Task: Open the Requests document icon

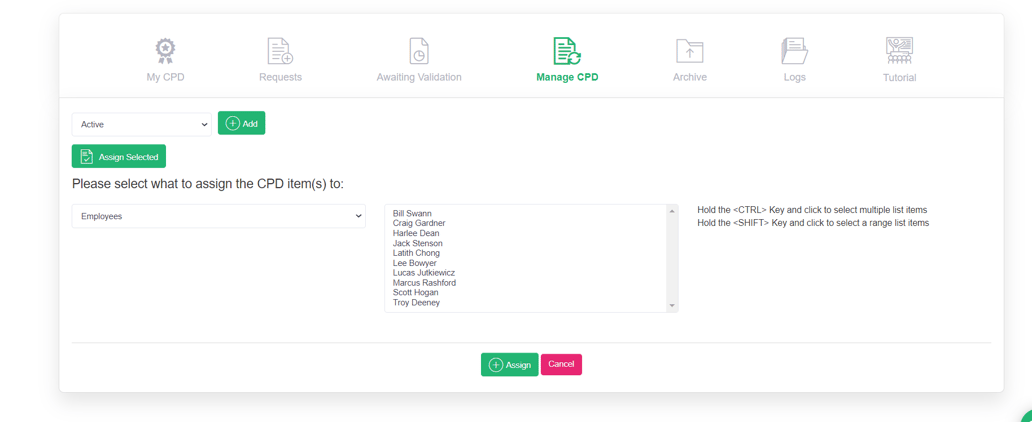Action: (280, 50)
